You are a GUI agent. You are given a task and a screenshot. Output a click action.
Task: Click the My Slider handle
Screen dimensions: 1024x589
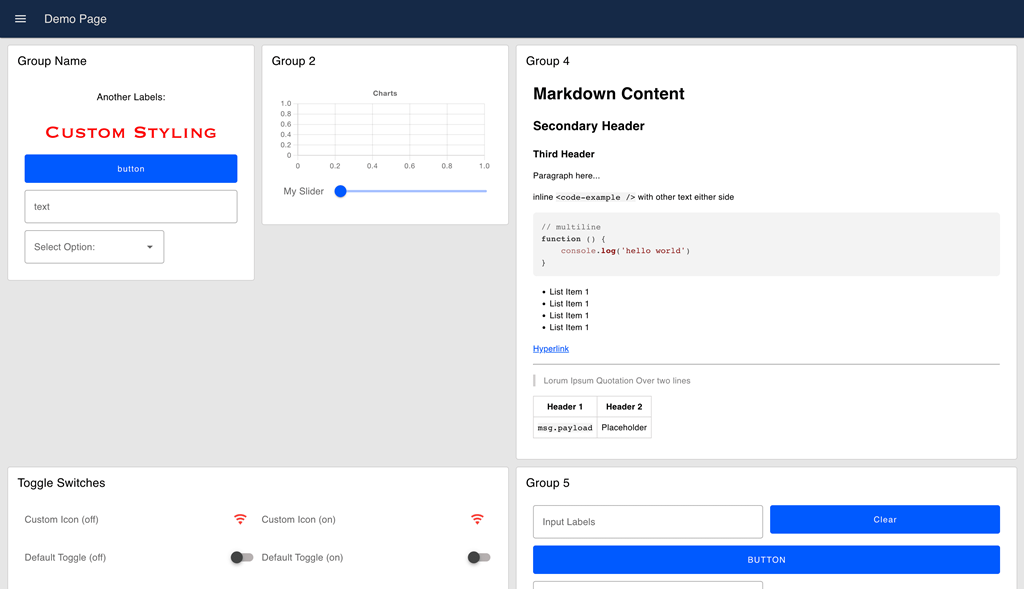tap(341, 190)
